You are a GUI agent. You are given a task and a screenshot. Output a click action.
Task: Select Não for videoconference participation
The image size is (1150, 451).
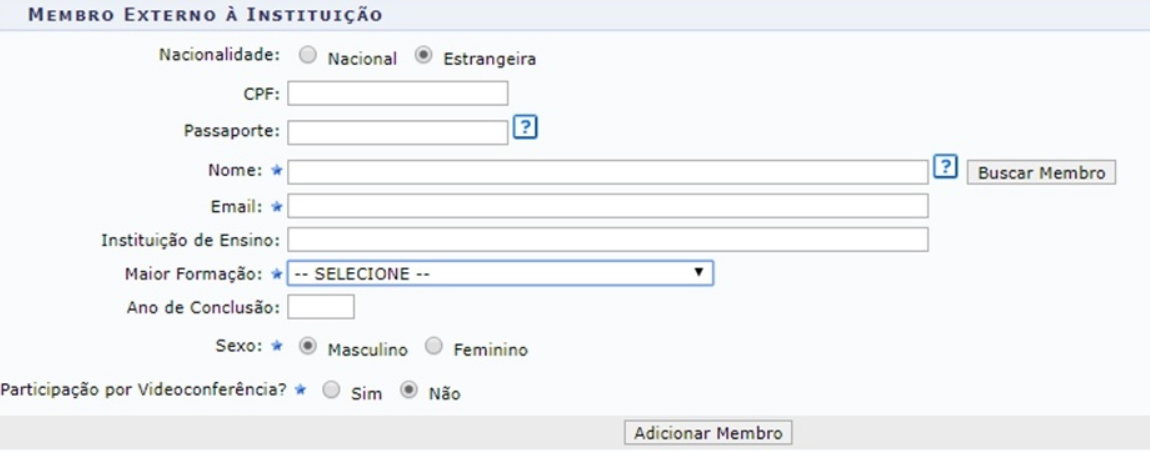pyautogui.click(x=408, y=392)
